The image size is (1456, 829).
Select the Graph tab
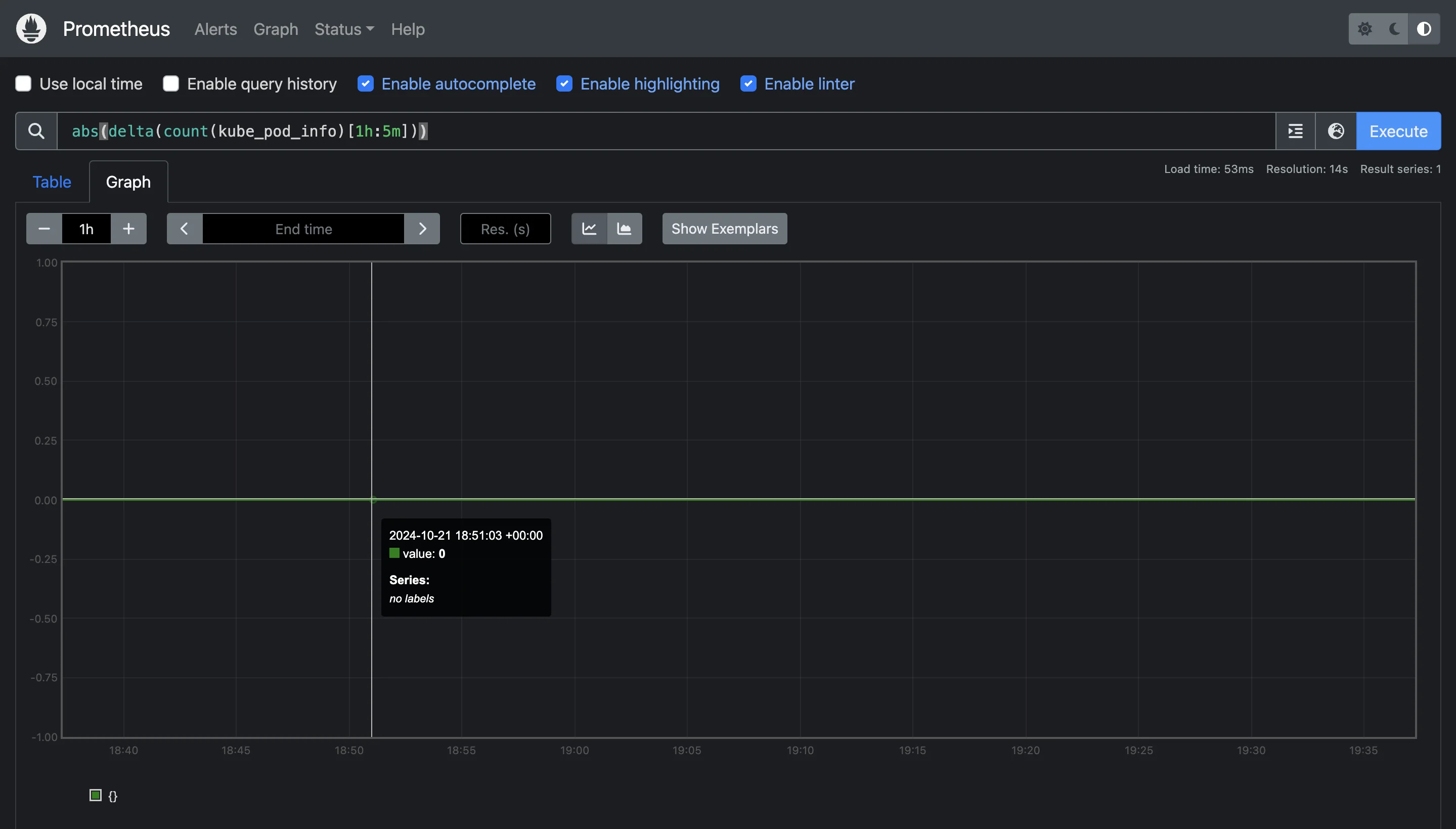(x=128, y=182)
